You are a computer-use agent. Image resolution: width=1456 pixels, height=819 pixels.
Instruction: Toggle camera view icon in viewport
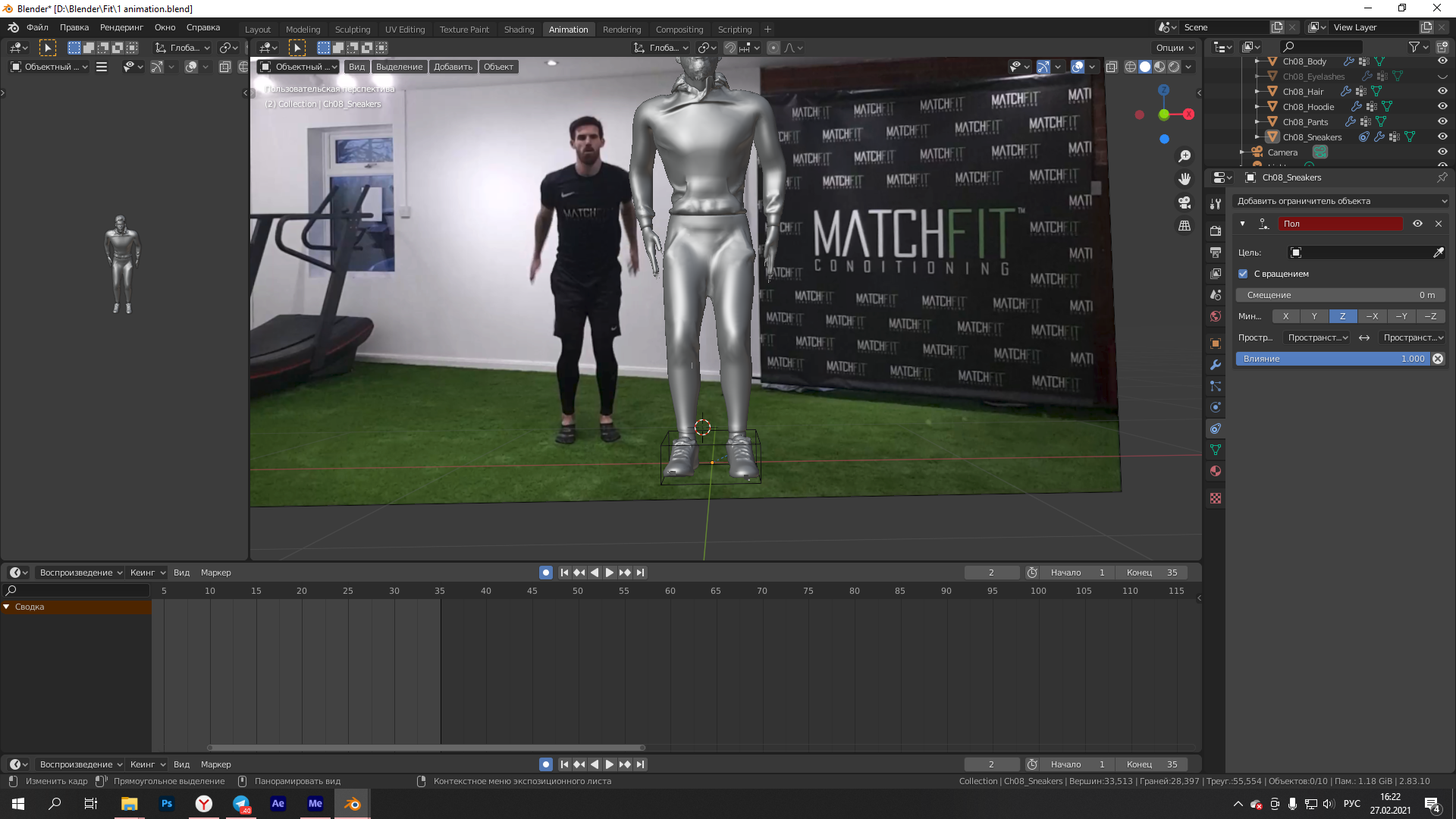pos(1185,202)
